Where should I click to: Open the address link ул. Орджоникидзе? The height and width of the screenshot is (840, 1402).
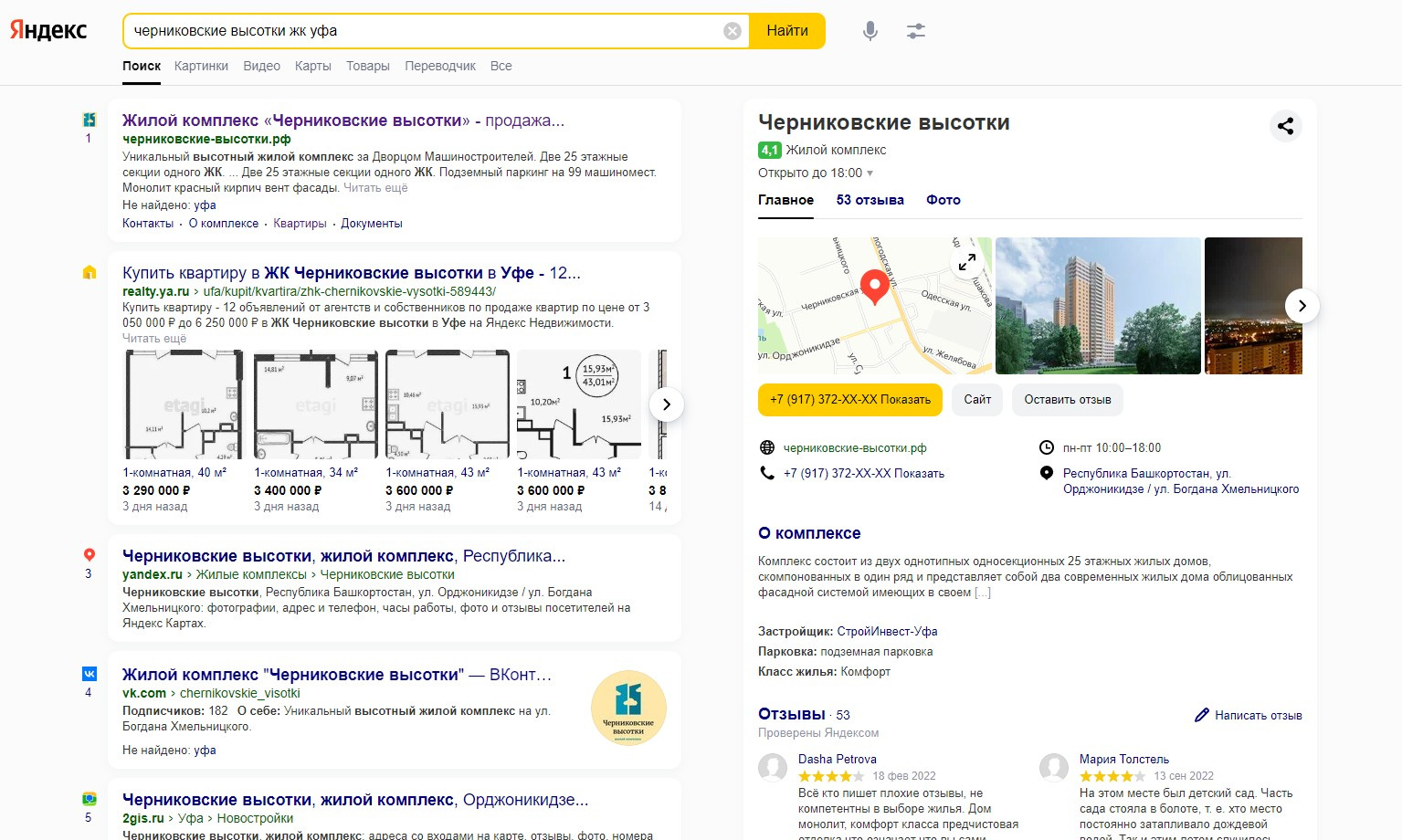tap(1181, 481)
